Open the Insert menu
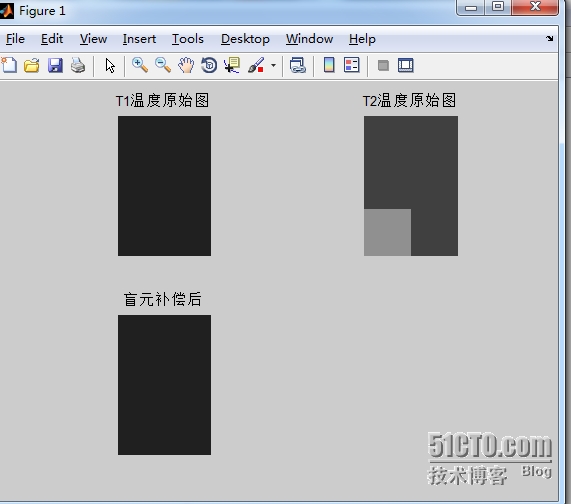This screenshot has width=571, height=504. tap(139, 39)
